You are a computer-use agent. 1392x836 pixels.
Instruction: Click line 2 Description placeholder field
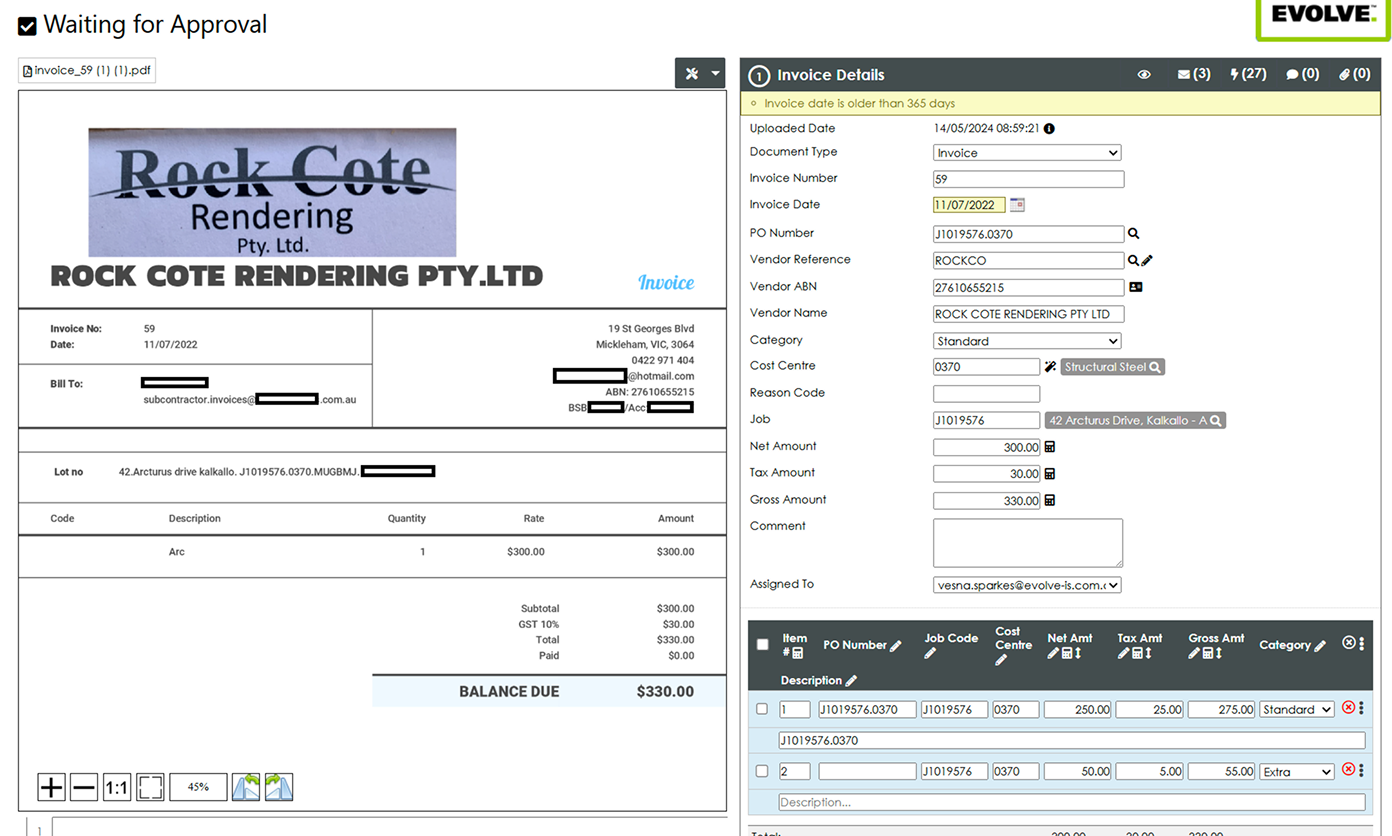tap(1072, 802)
